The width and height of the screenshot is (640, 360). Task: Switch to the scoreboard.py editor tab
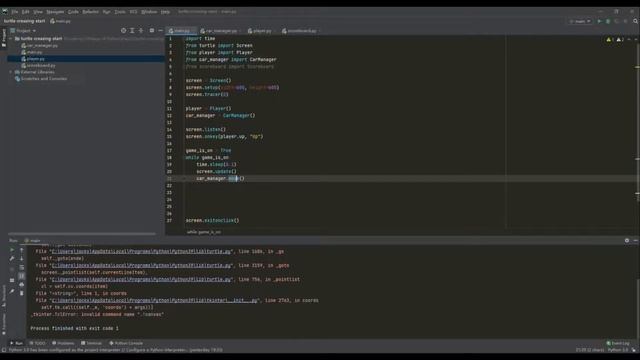302,31
